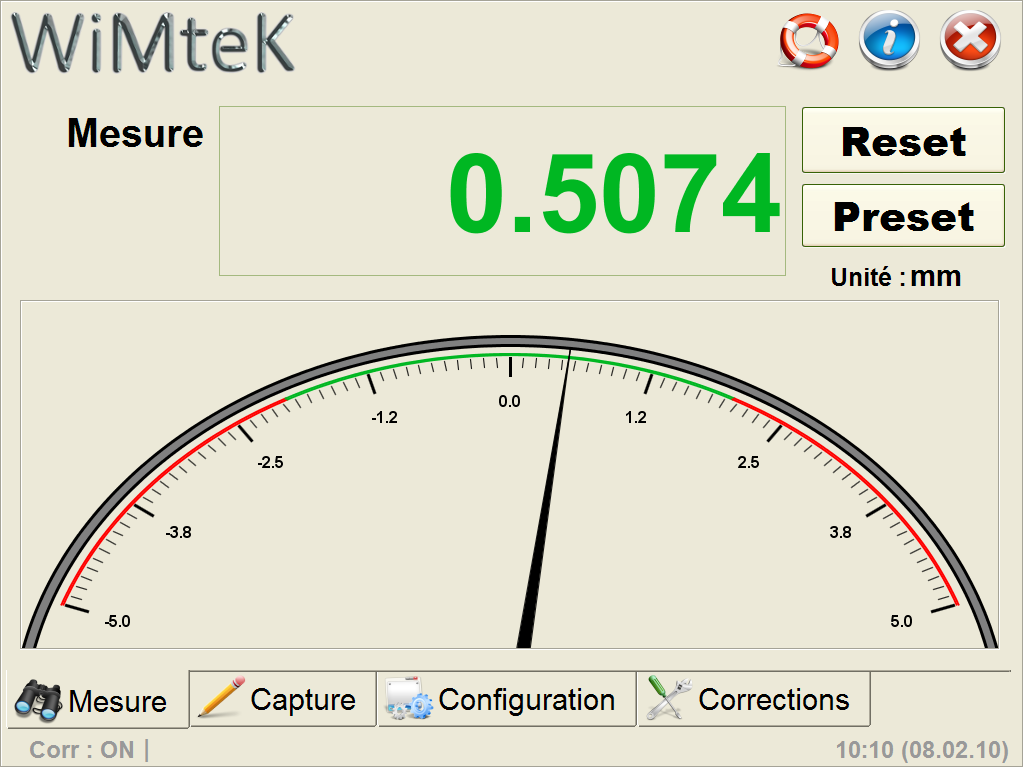Click the 2.5 gauge scale label
Screen dimensions: 1024x768
(x=748, y=463)
